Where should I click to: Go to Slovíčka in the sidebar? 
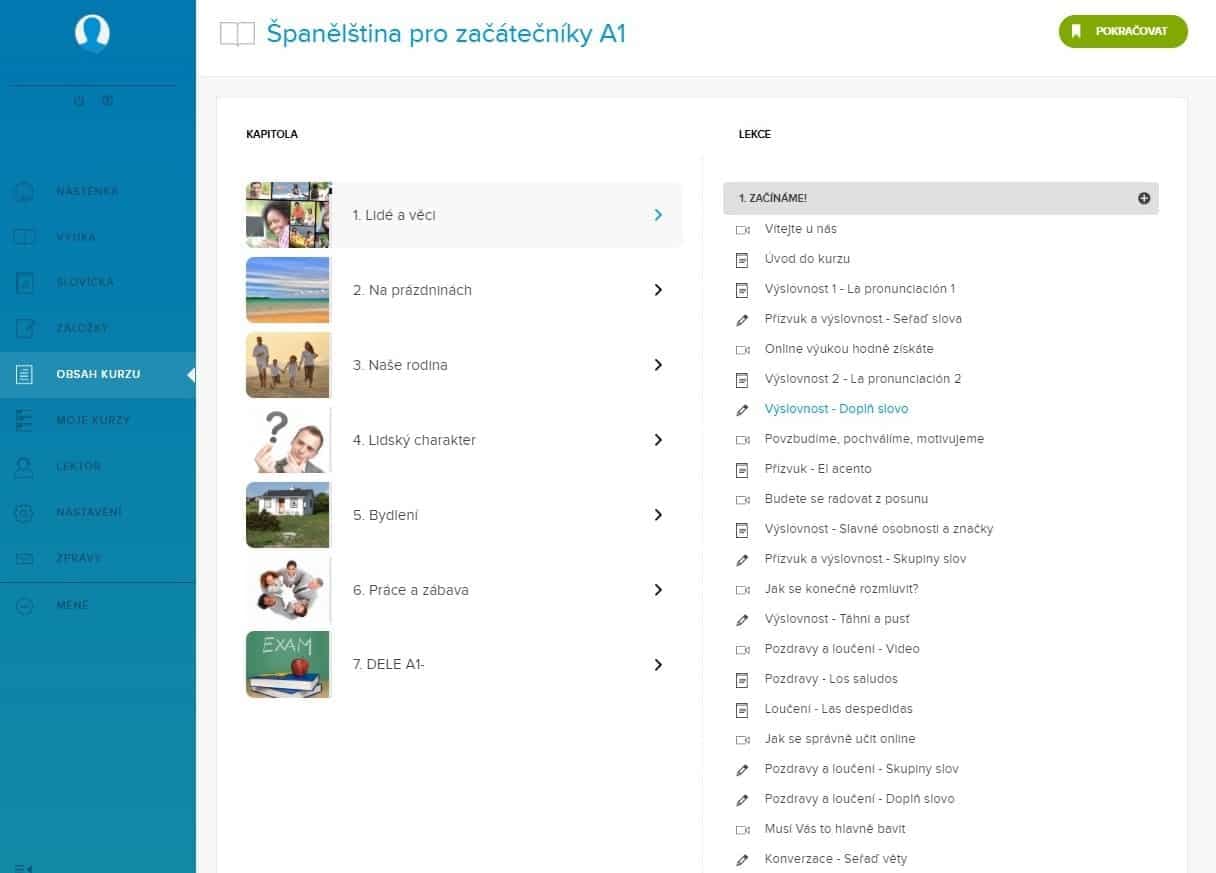coord(98,283)
